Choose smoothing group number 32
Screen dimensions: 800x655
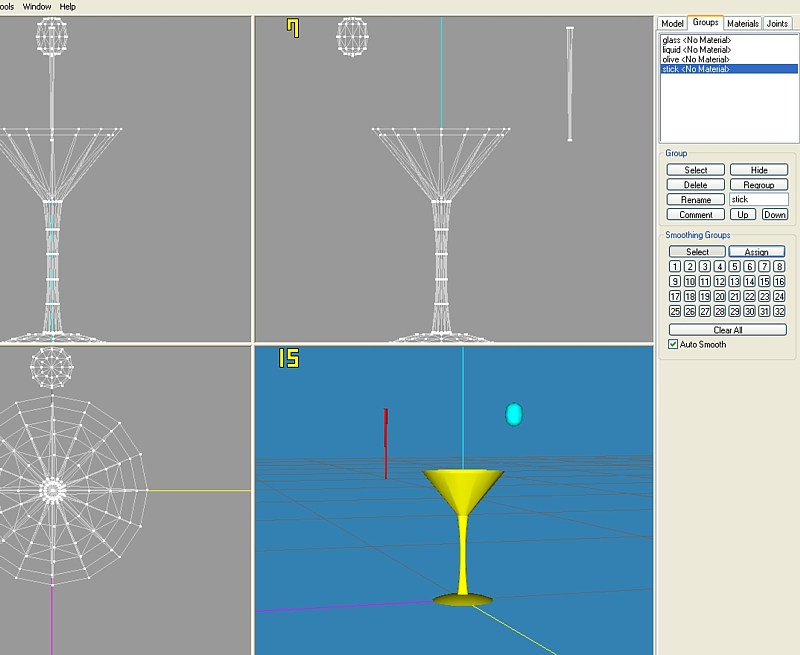(779, 312)
